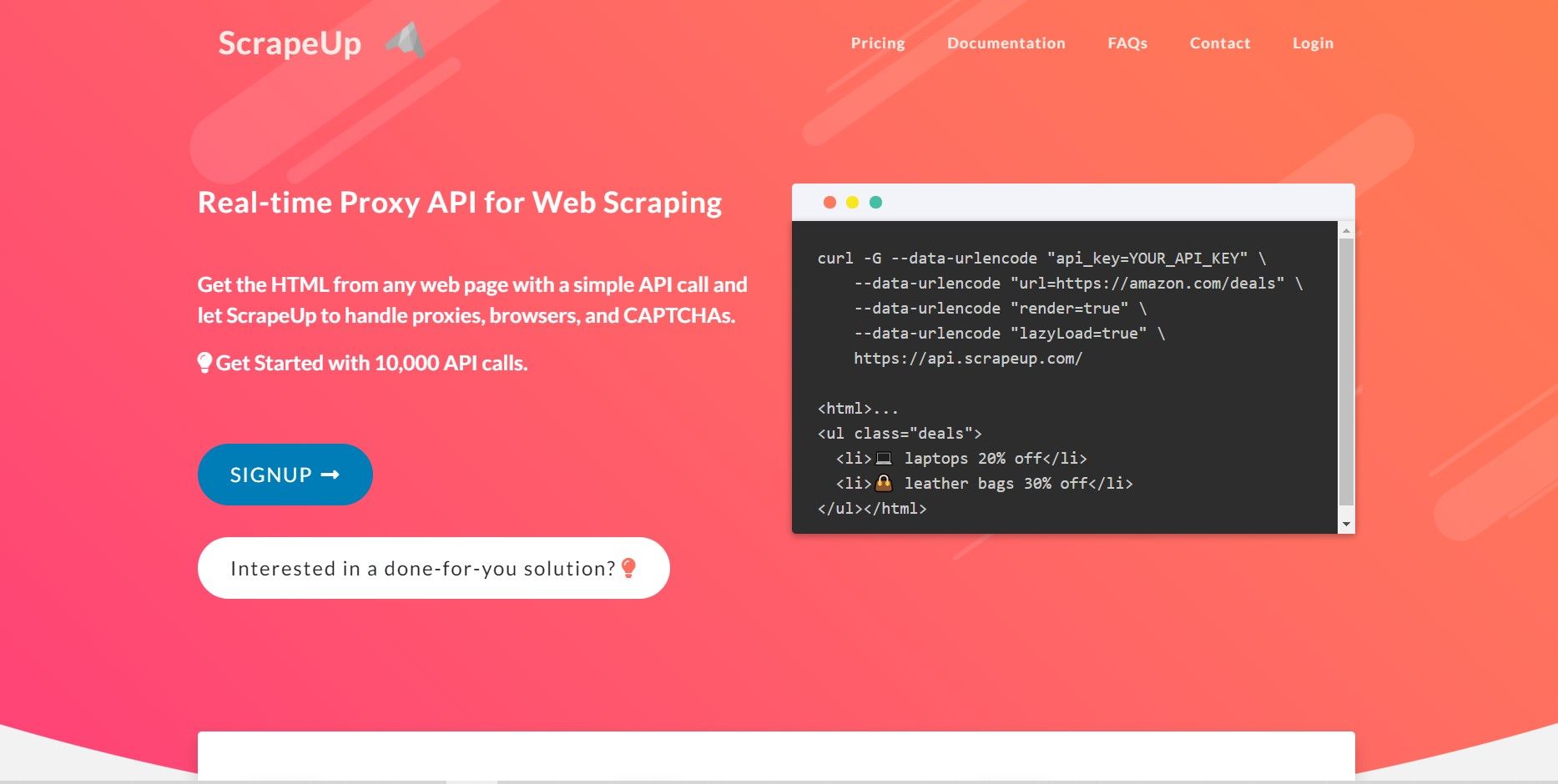Click the SIGNUP button
Image resolution: width=1558 pixels, height=784 pixels.
[x=285, y=475]
